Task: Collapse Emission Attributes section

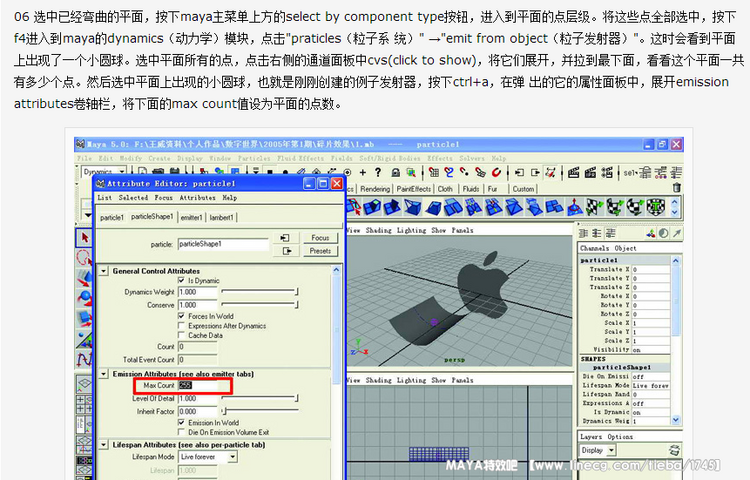Action: point(104,374)
